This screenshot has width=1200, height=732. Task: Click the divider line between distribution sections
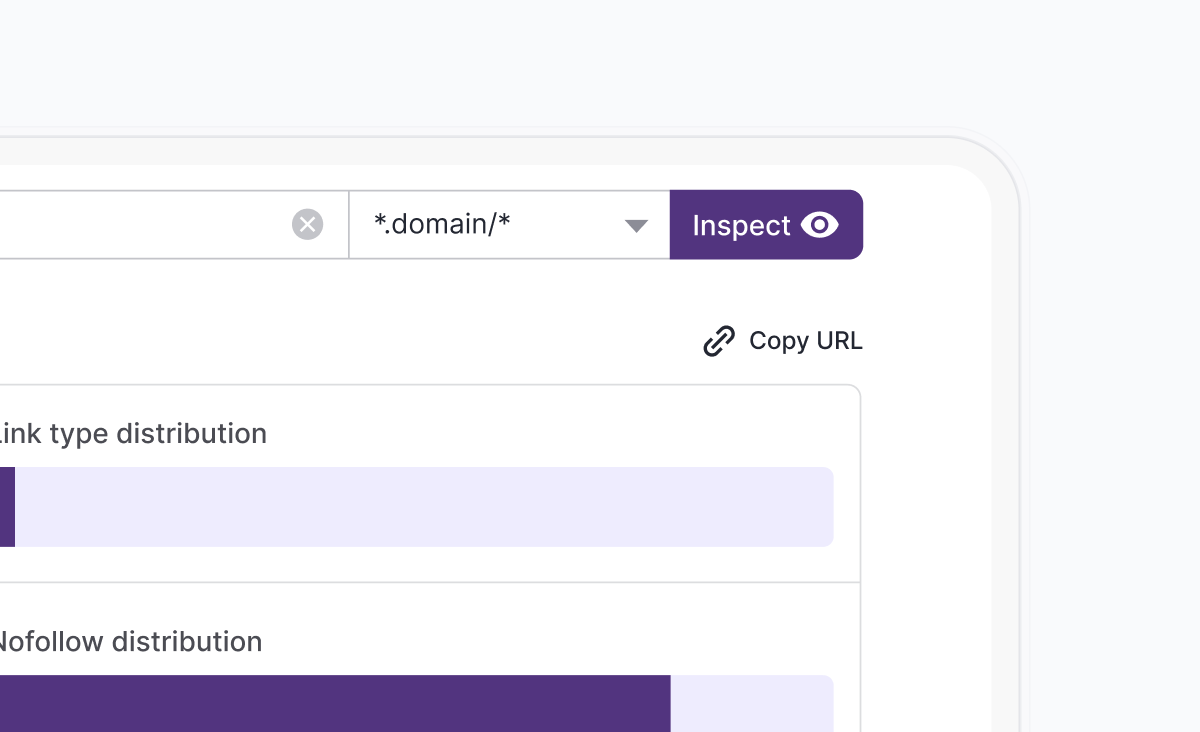click(430, 582)
